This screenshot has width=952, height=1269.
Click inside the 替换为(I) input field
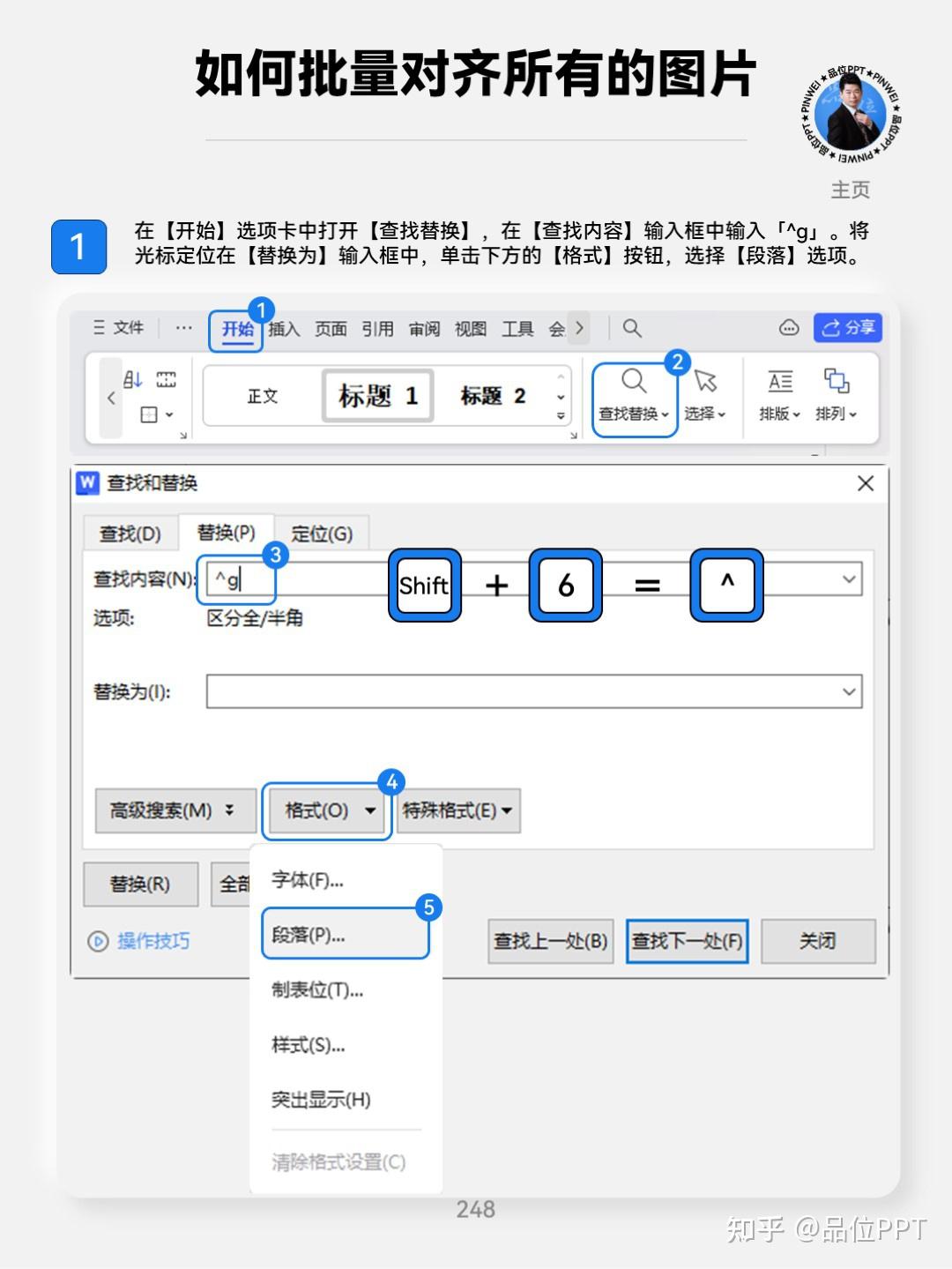(529, 691)
